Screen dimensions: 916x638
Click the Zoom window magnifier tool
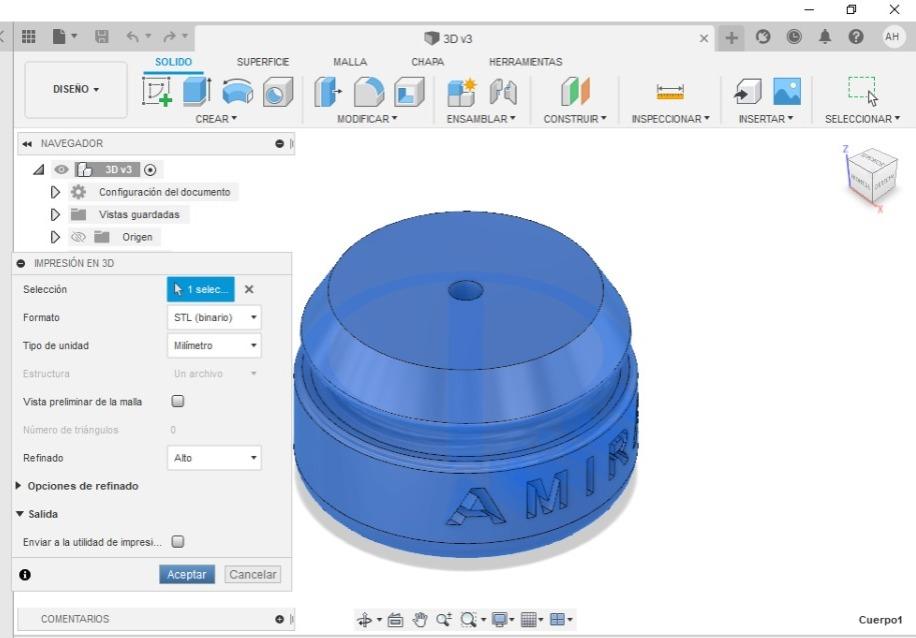pyautogui.click(x=443, y=619)
